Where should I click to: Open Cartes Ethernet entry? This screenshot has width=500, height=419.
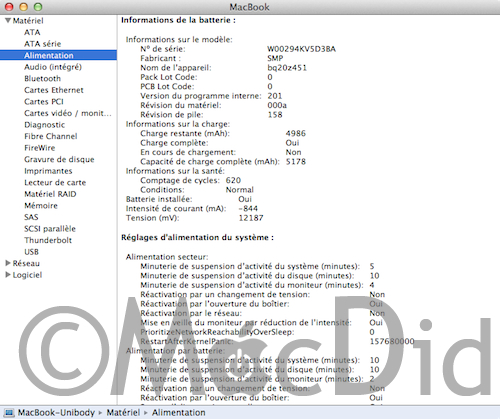54,90
